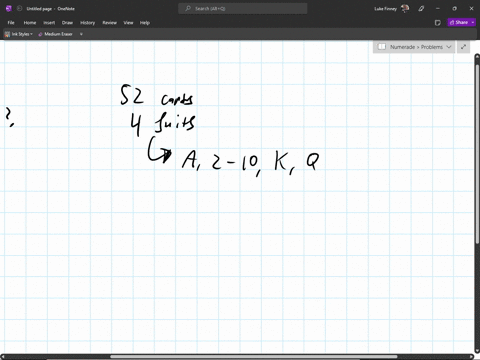Click in the Search box
The width and height of the screenshot is (480, 360).
243,9
